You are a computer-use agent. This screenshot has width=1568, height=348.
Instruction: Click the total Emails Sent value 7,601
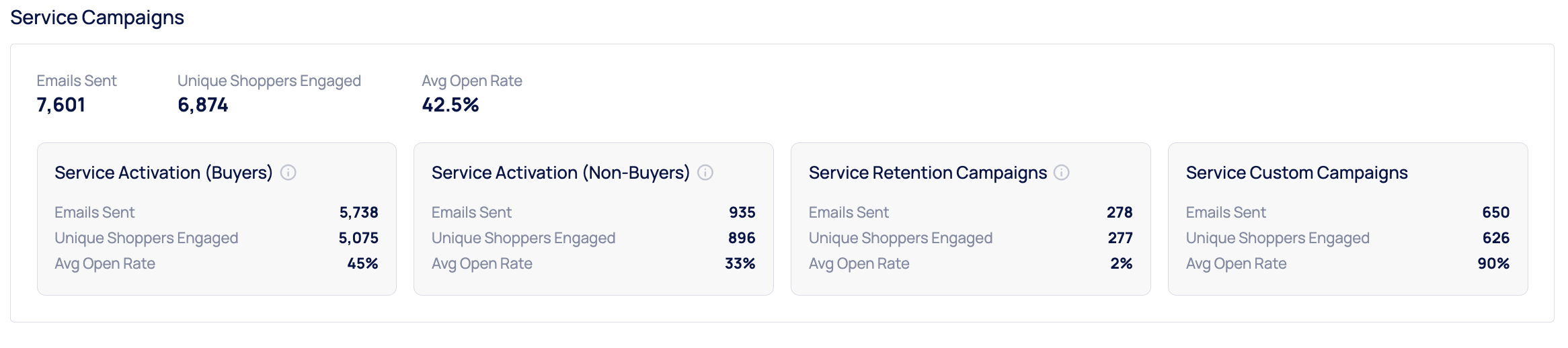pyautogui.click(x=61, y=105)
